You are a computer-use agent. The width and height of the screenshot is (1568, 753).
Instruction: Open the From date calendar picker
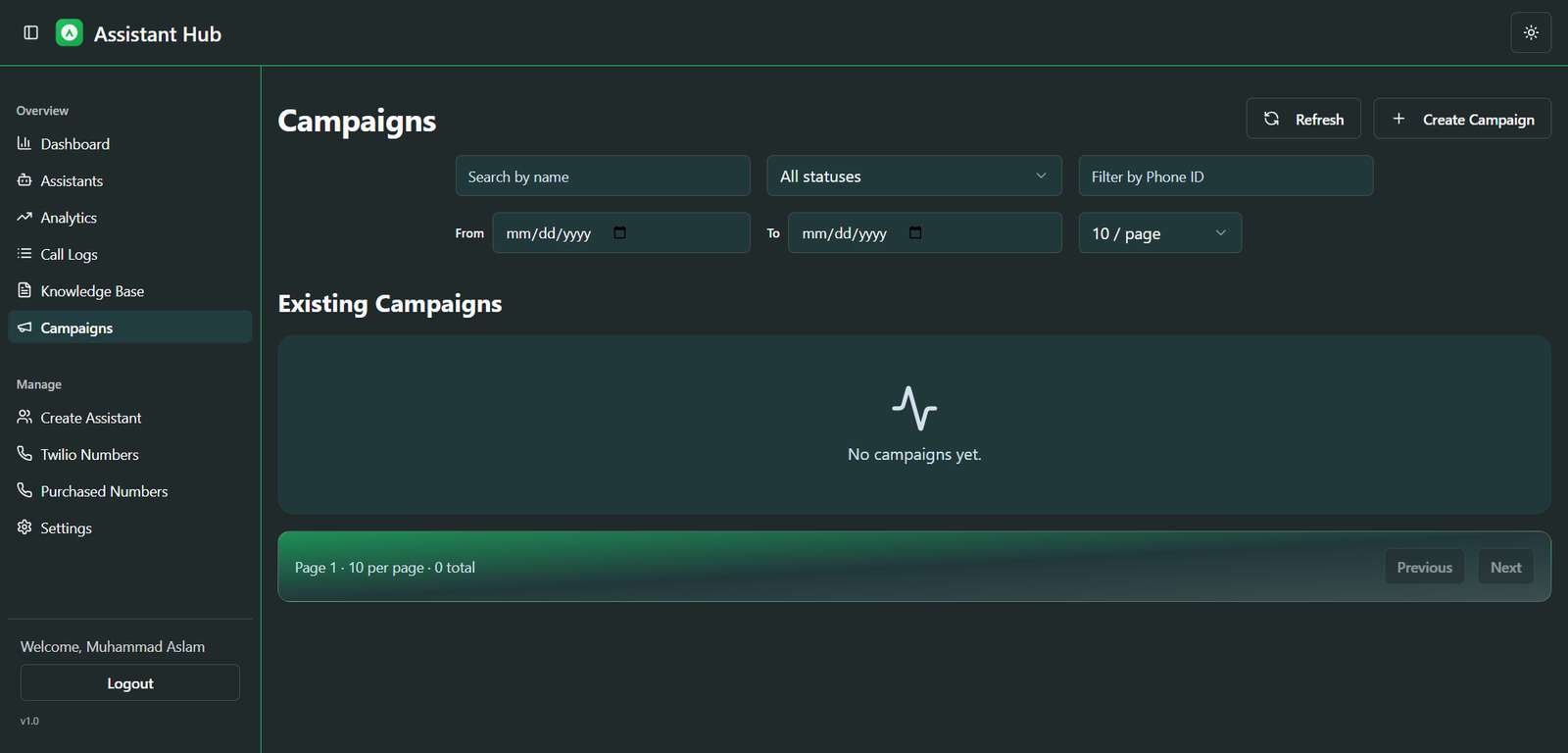619,233
